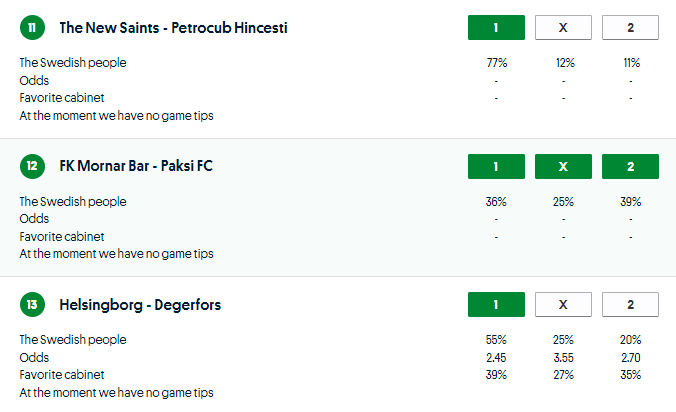Screen dimensions: 676x412
Task: Deselect 2 for FK Mornar Bar - Paksi FC
Action: [x=630, y=166]
